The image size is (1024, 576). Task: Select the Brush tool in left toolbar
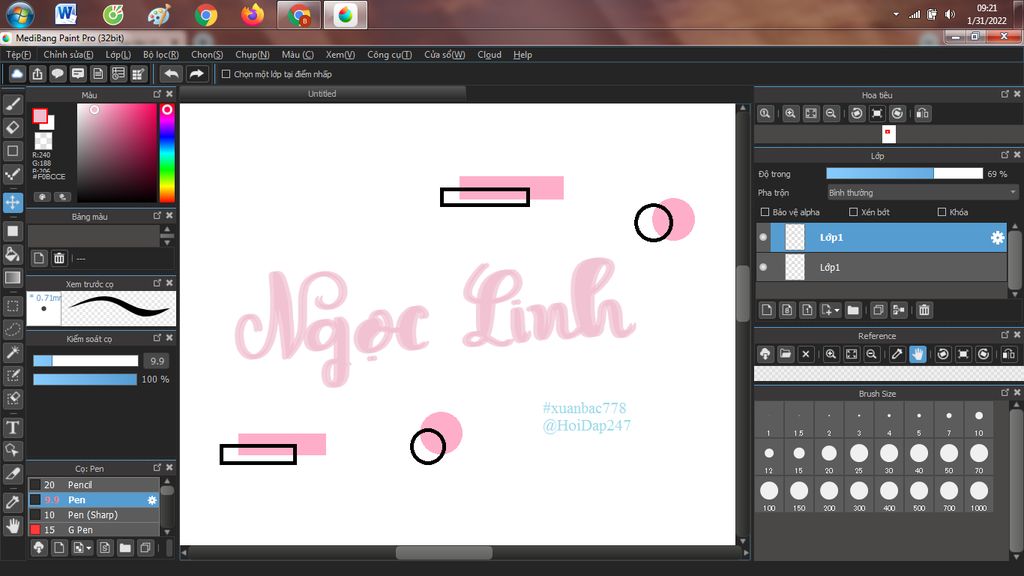coord(13,103)
